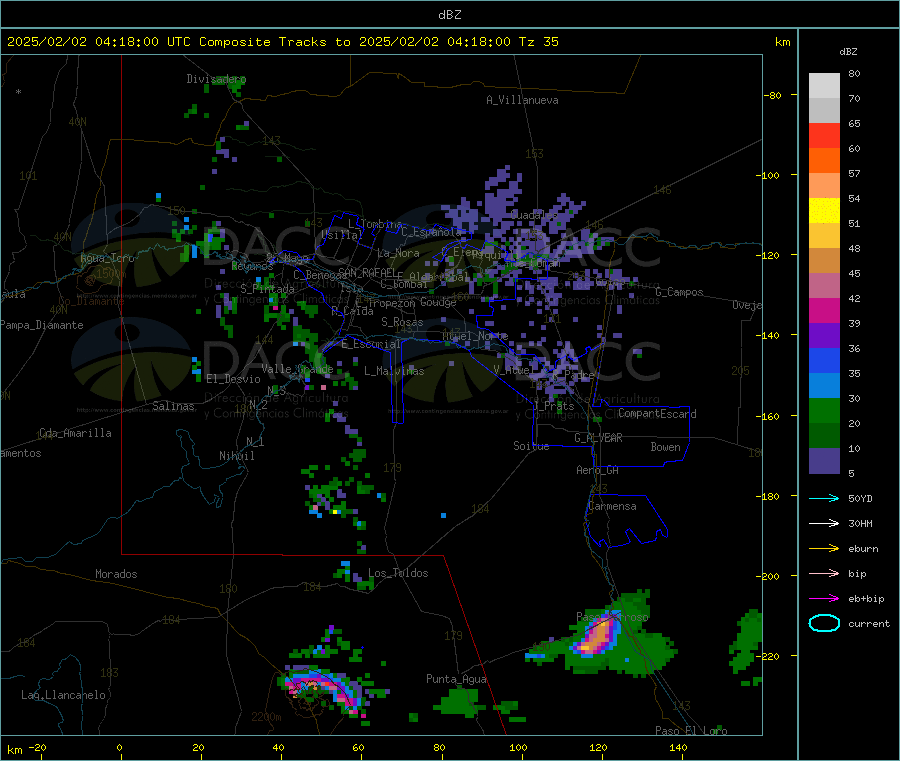Select the magenta 39-42 dBZ swatch
Image resolution: width=900 pixels, height=761 pixels.
824,310
